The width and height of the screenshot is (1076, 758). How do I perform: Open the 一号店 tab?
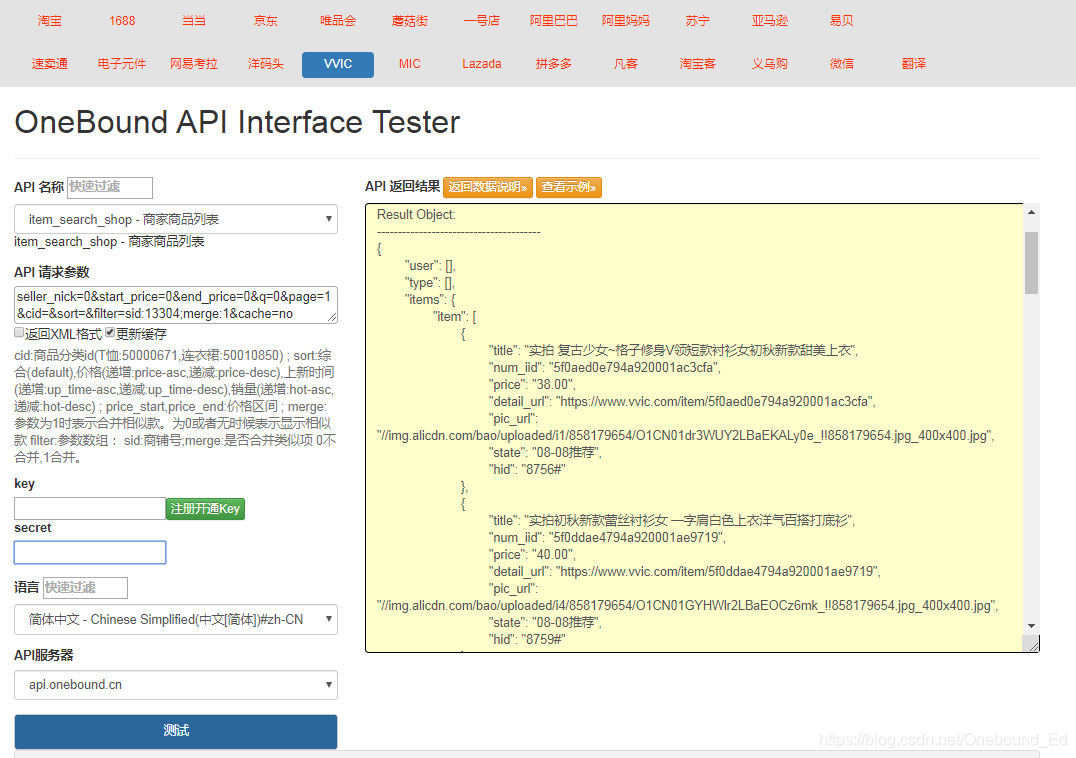click(x=482, y=21)
